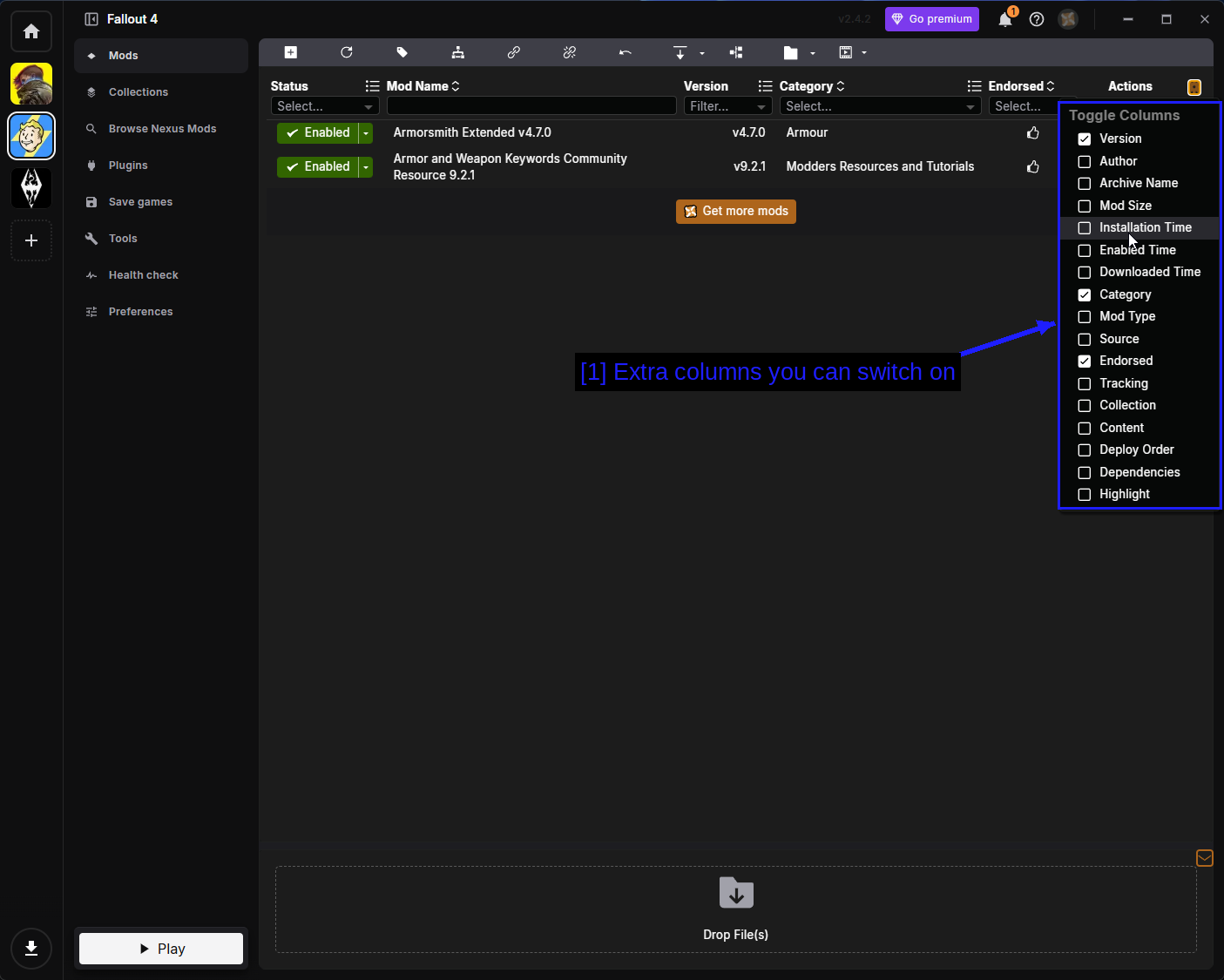Go to Save games in sidebar
The image size is (1224, 980).
(x=161, y=202)
